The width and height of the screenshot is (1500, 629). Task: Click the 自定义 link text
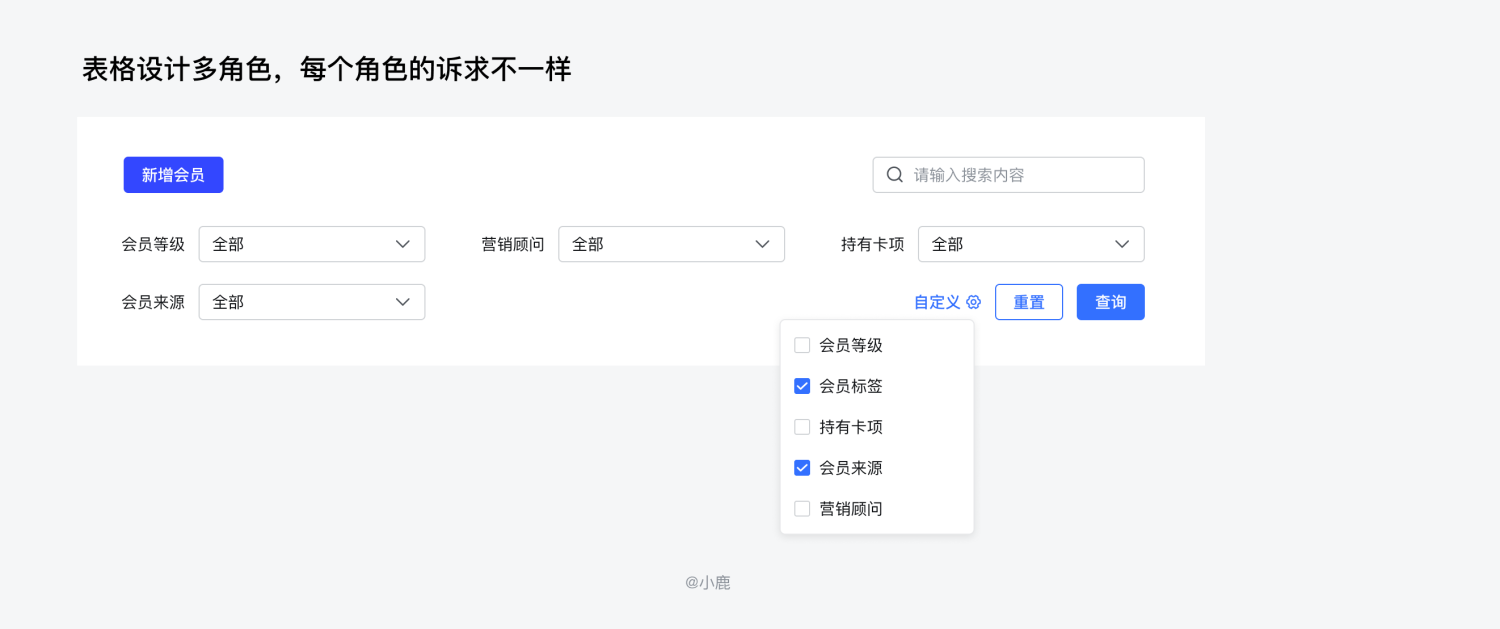[x=937, y=302]
